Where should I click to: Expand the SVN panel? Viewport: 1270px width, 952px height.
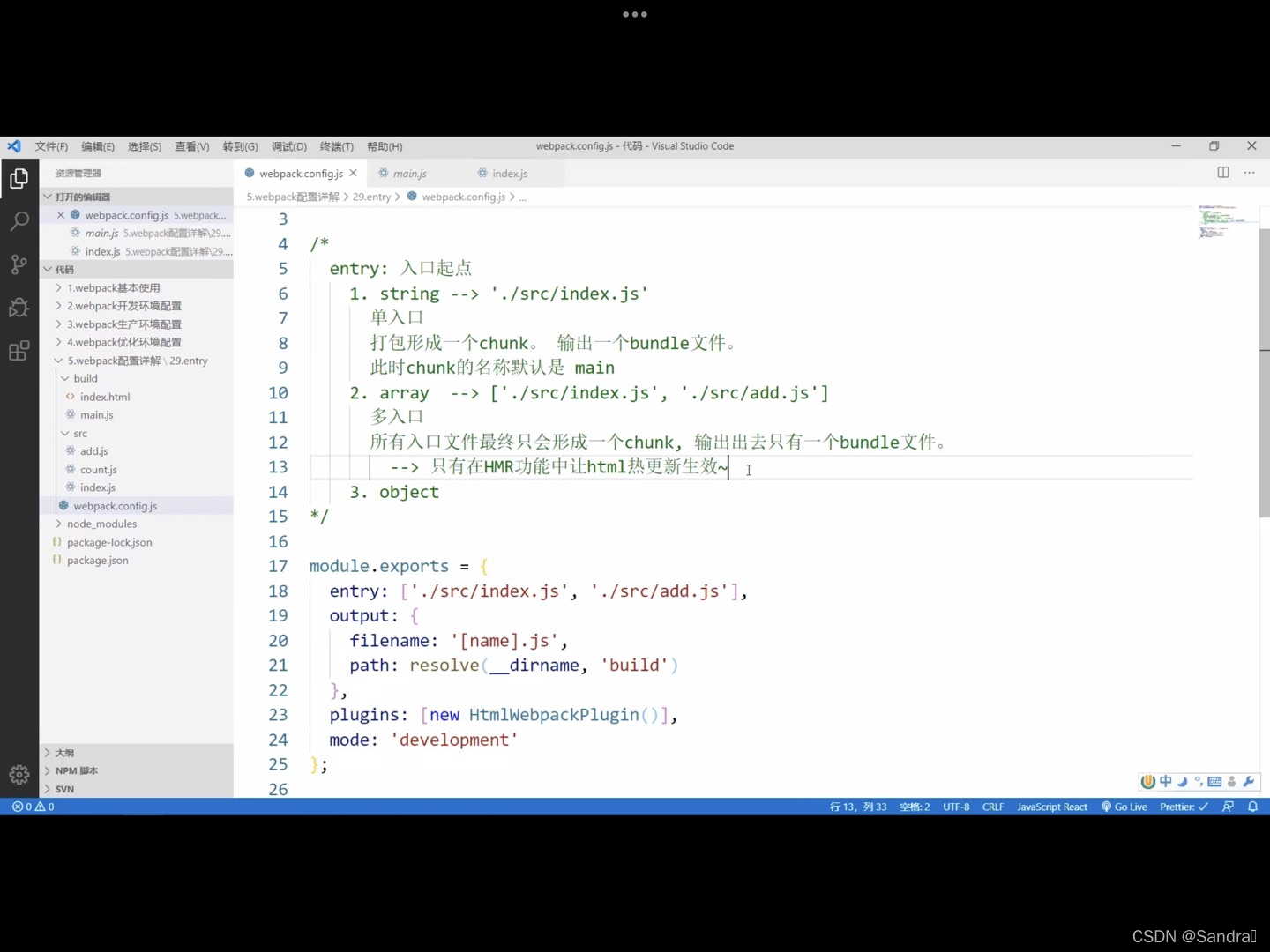tap(137, 789)
